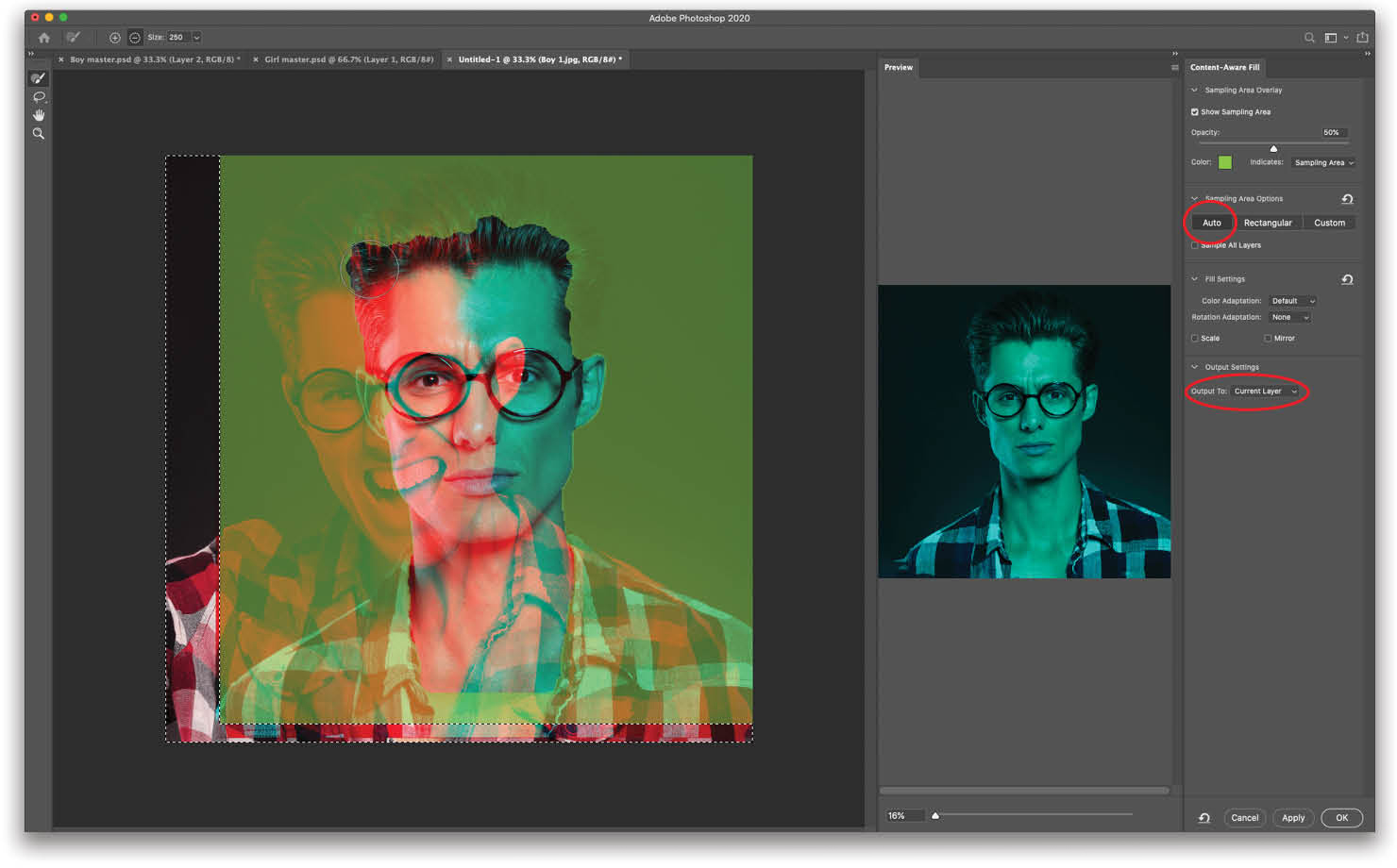This screenshot has height=868, width=1397.
Task: Select the Lasso tool in the toolbar
Action: click(x=39, y=97)
